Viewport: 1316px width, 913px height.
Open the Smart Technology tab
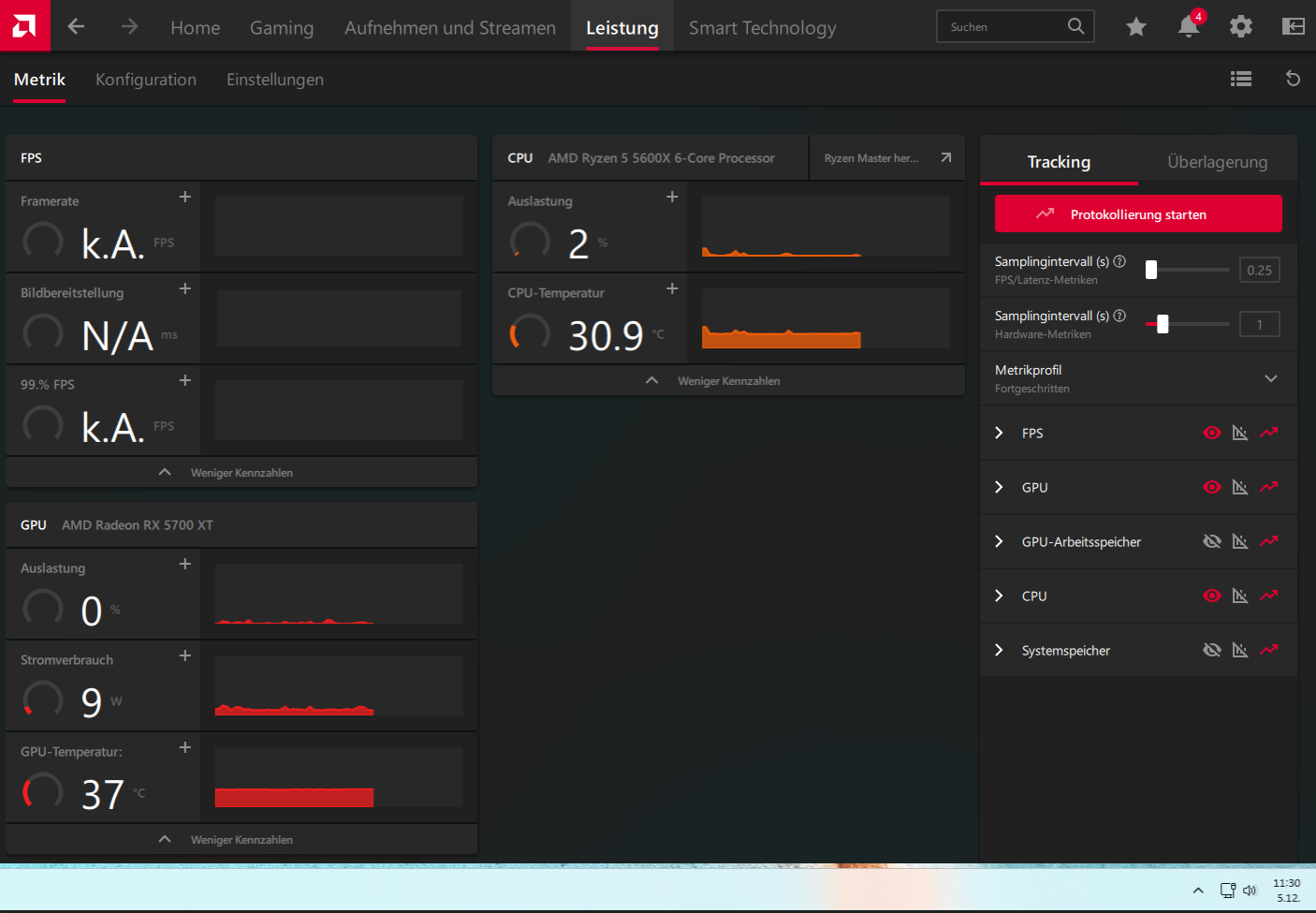point(763,28)
